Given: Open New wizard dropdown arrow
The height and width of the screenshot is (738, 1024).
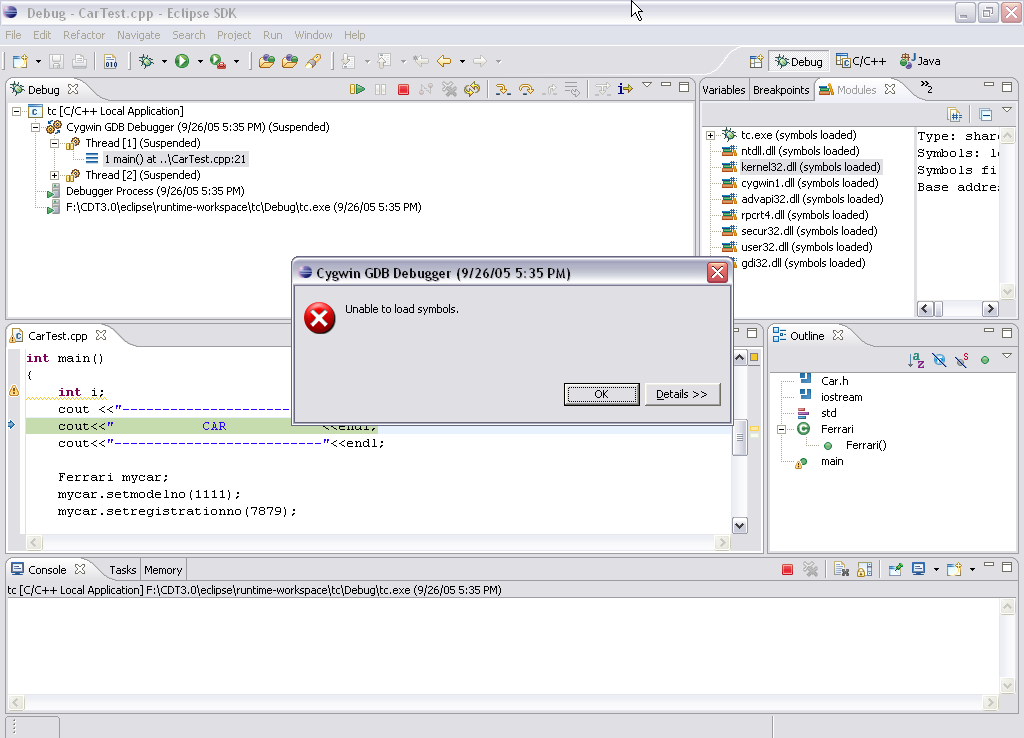Looking at the screenshot, I should [x=38, y=62].
